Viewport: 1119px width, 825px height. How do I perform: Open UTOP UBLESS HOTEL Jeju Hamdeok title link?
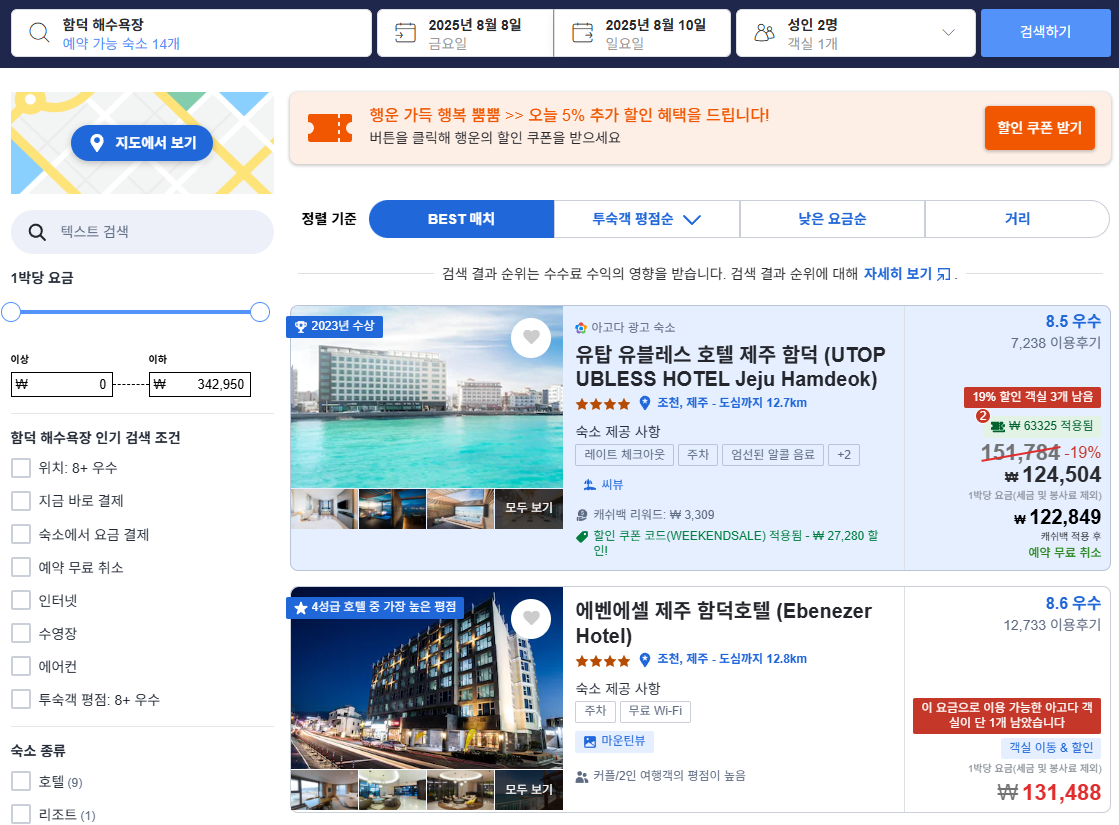(x=730, y=367)
